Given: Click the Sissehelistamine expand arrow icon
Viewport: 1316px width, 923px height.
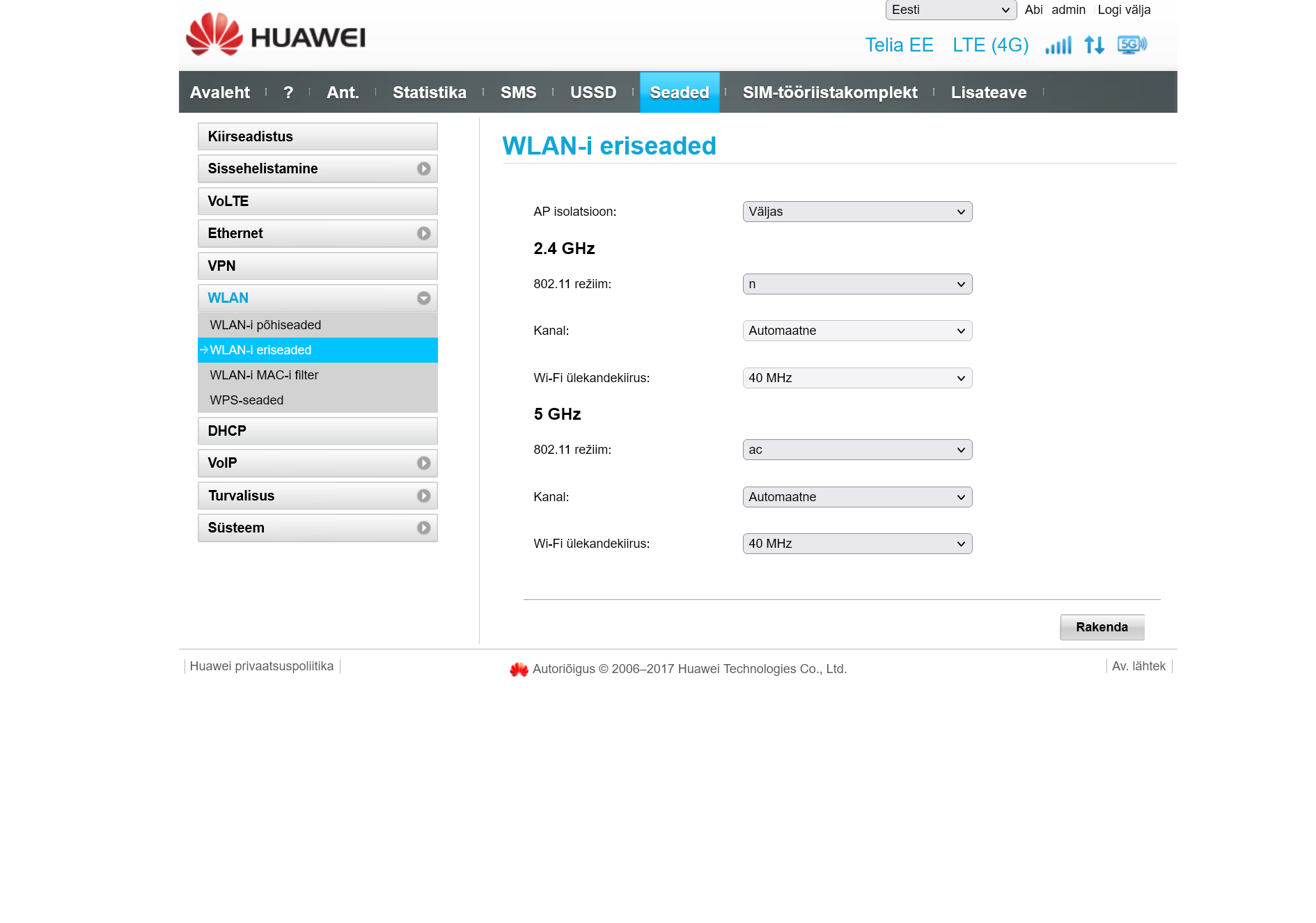Looking at the screenshot, I should [x=423, y=168].
